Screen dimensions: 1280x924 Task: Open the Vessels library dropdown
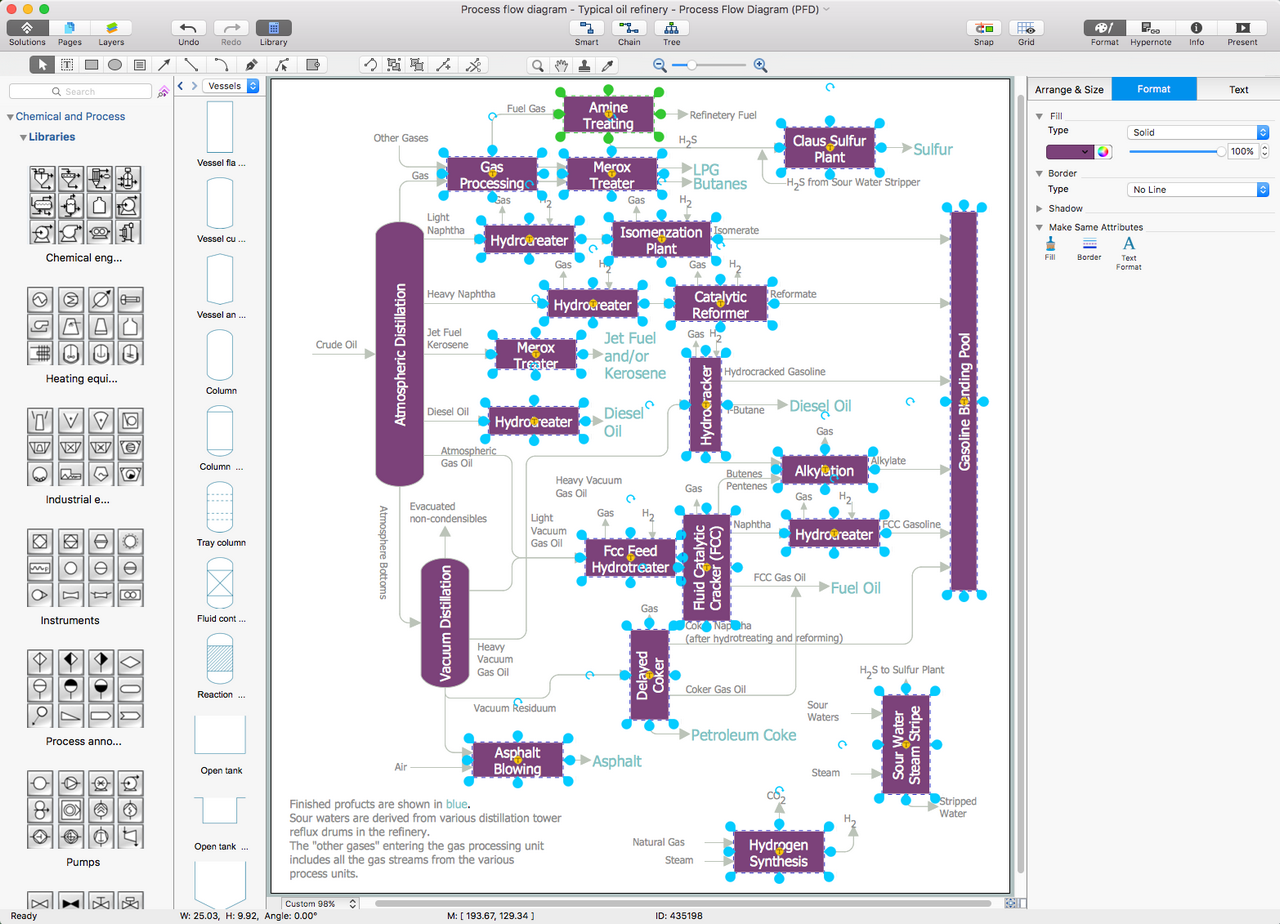(x=231, y=86)
